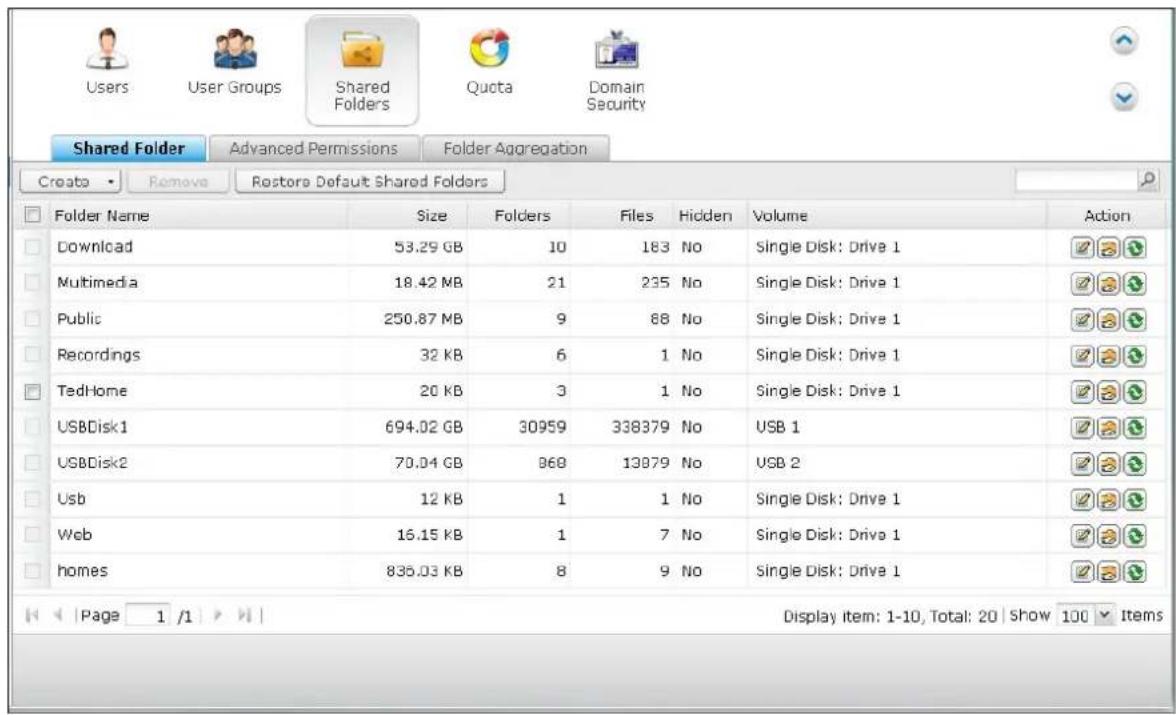The image size is (1176, 715).
Task: Click the down-arrow circle button
Action: point(1124,98)
